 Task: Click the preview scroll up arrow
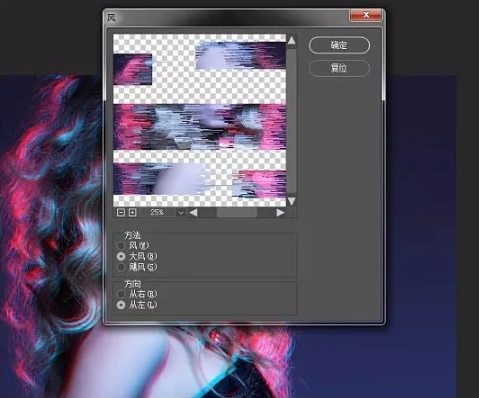click(292, 41)
